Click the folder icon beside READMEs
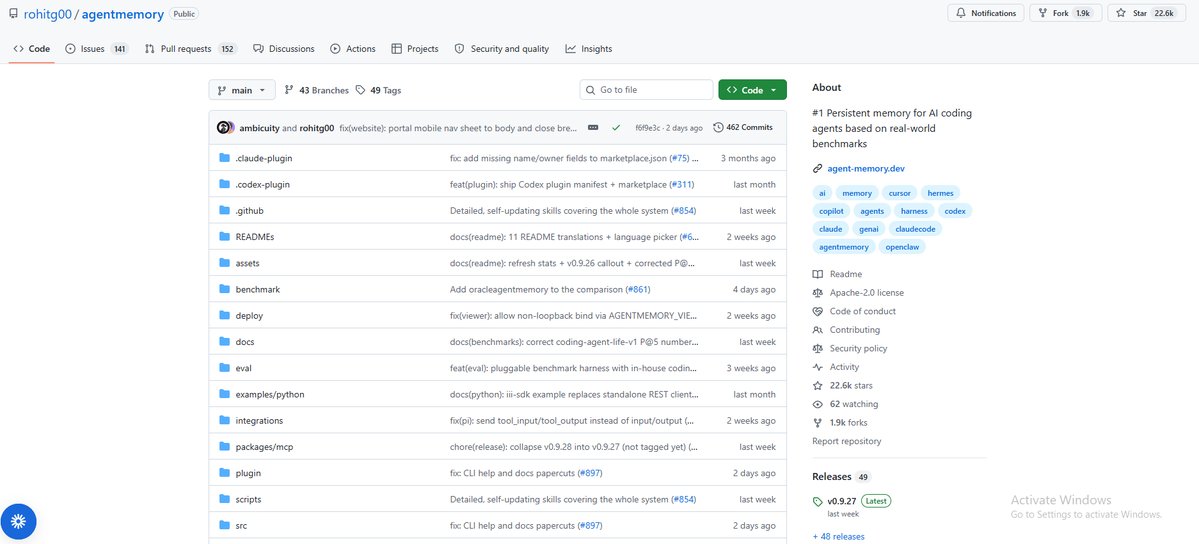Image resolution: width=1199 pixels, height=544 pixels. (224, 236)
